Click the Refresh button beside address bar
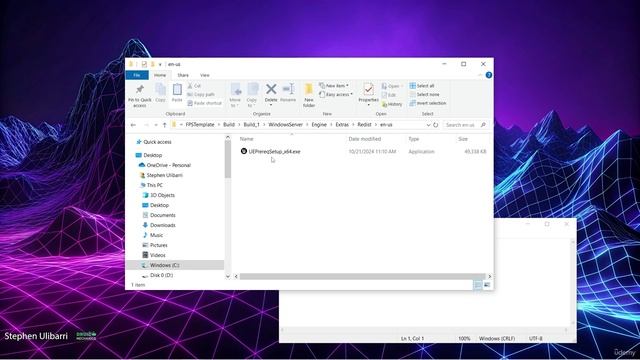The image size is (640, 360). coord(436,125)
